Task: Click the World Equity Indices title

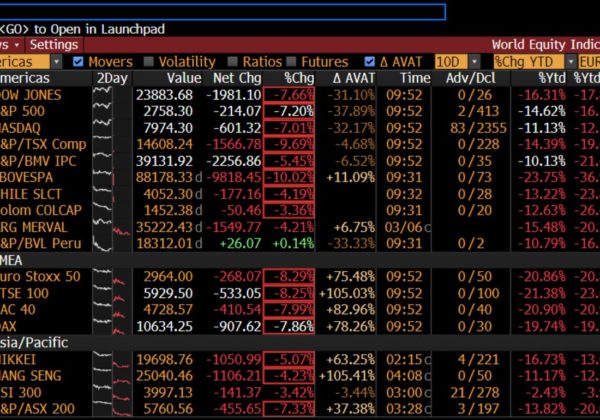Action: pos(546,45)
